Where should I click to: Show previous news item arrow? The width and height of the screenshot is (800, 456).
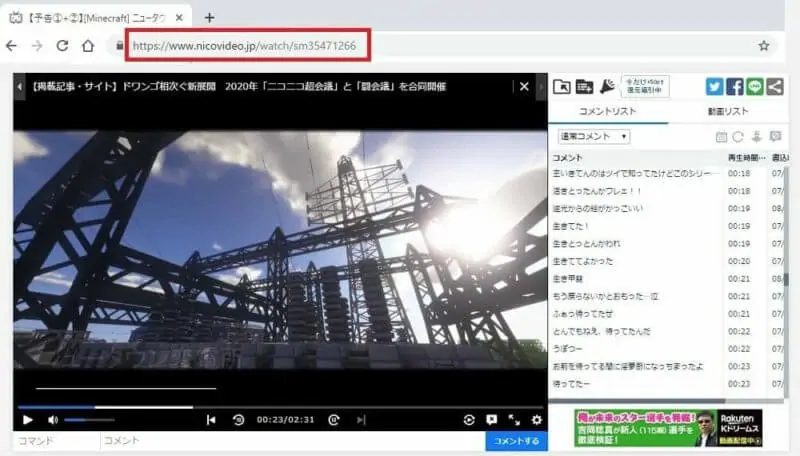(19, 87)
